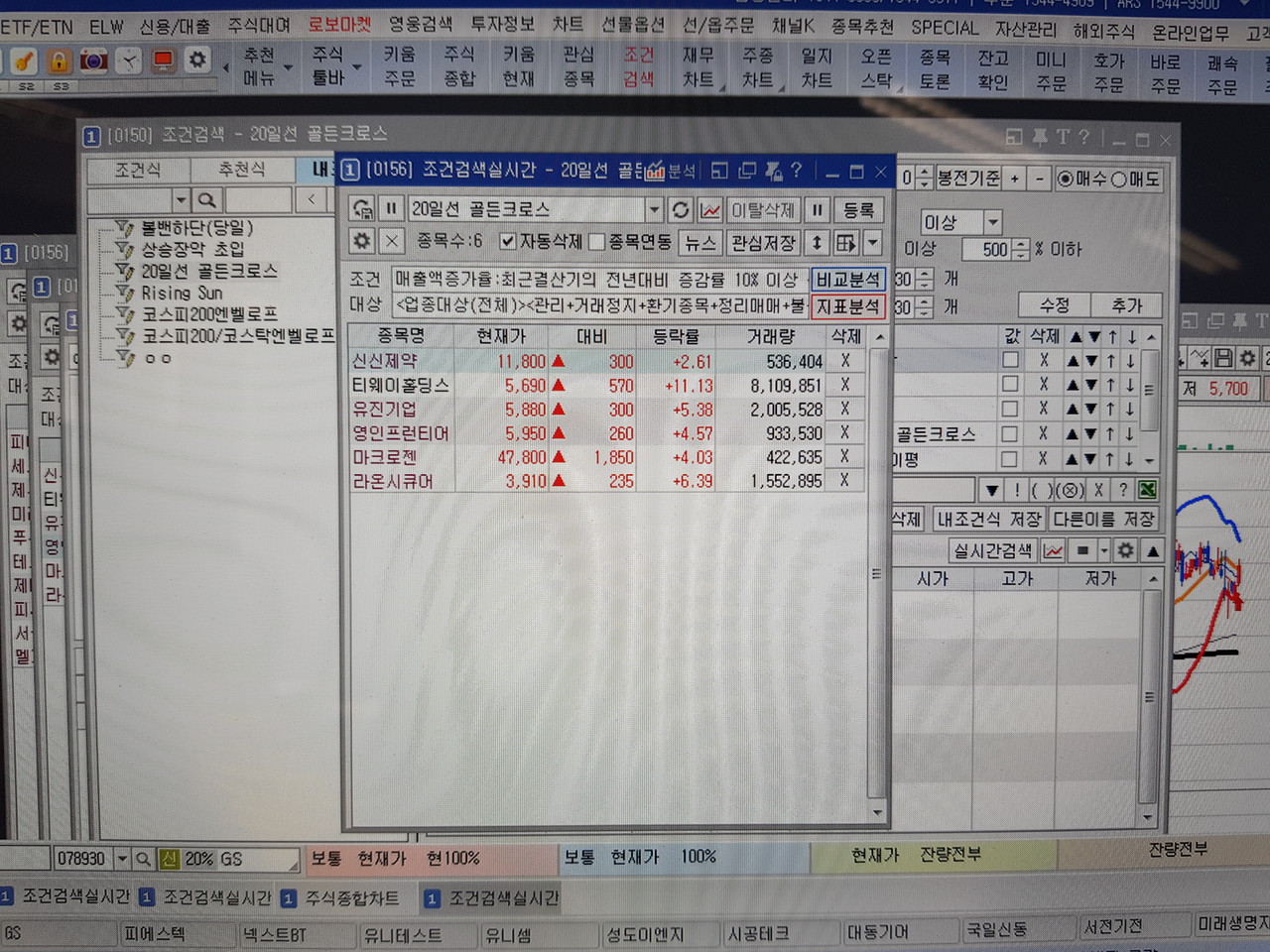This screenshot has width=1270, height=952.
Task: Click the up-down arrow icon beside 관심저장
Action: (x=817, y=242)
